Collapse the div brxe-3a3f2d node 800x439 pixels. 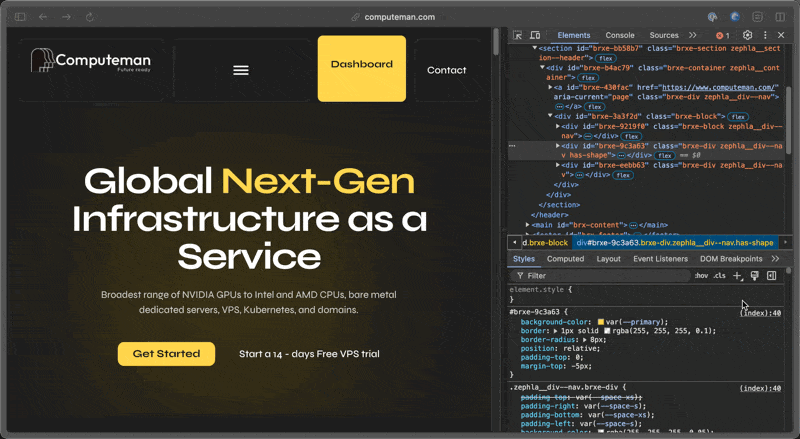pos(550,116)
